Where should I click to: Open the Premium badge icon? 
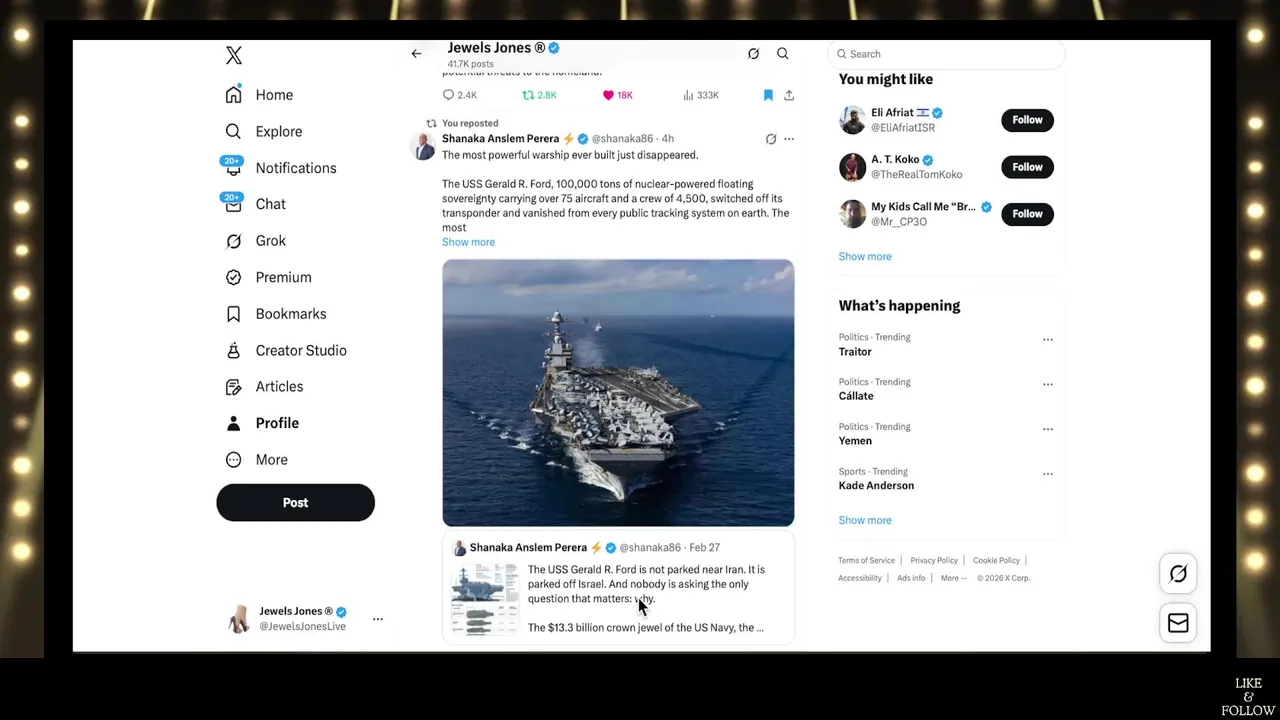click(x=233, y=277)
